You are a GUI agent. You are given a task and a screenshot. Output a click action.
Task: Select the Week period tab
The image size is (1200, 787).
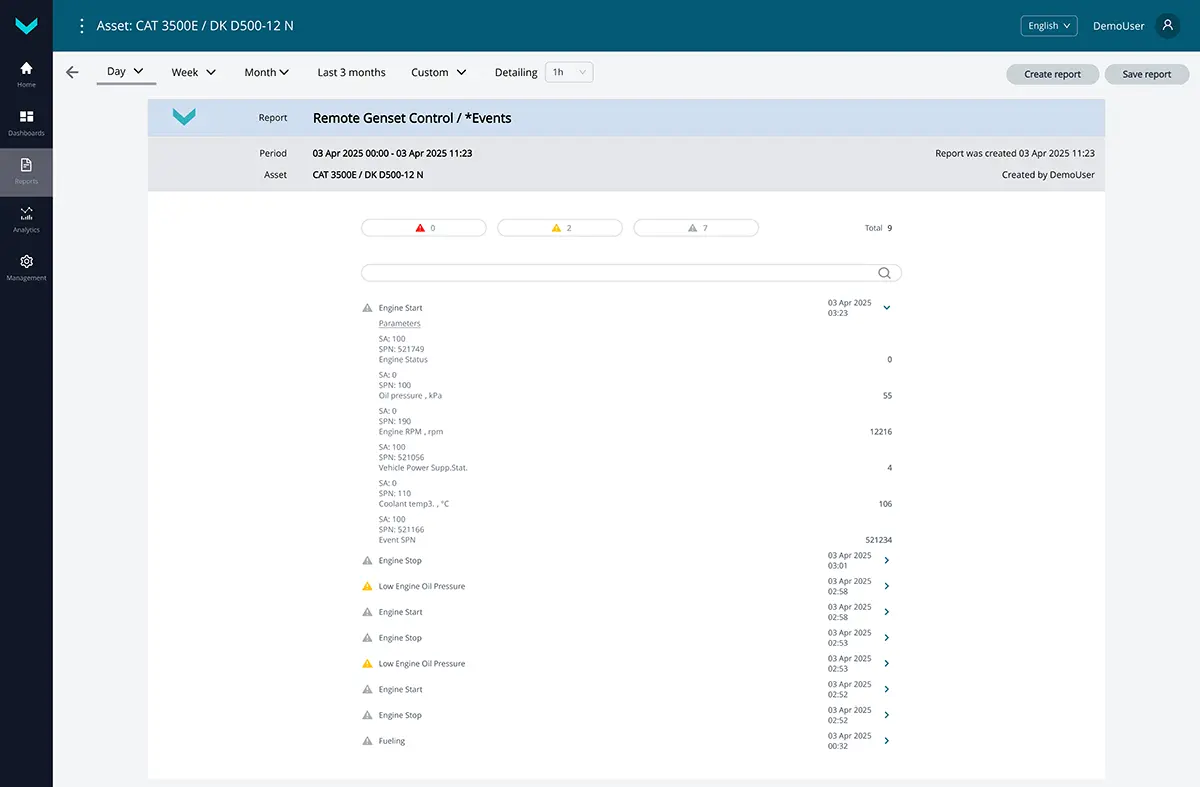[193, 72]
